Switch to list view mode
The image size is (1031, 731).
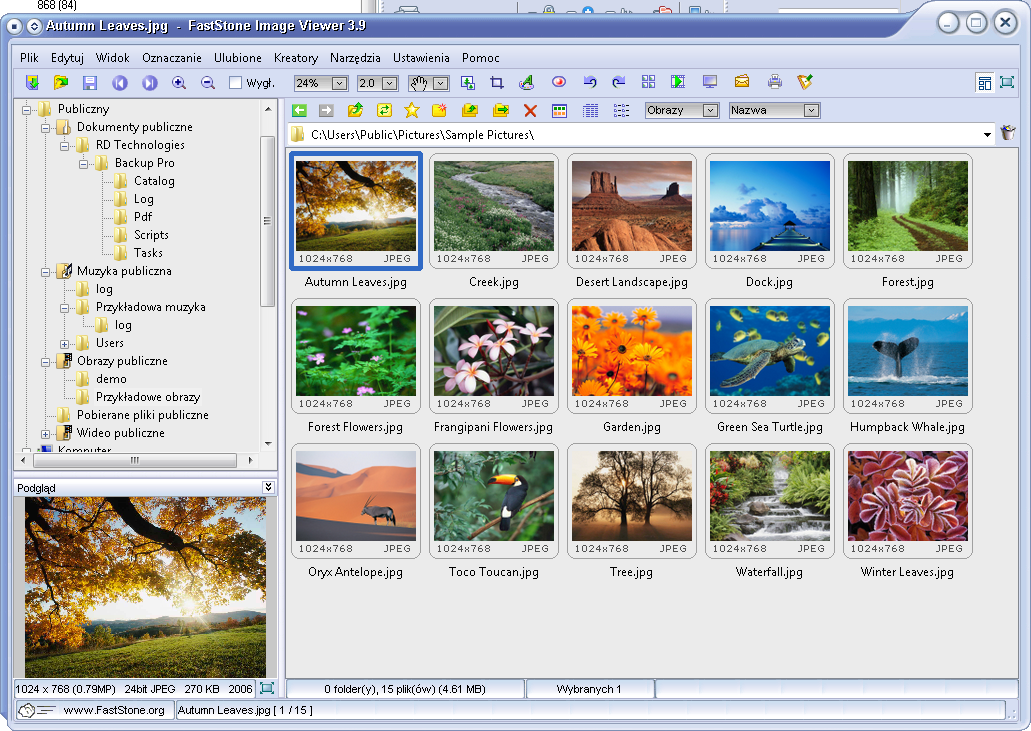point(621,111)
